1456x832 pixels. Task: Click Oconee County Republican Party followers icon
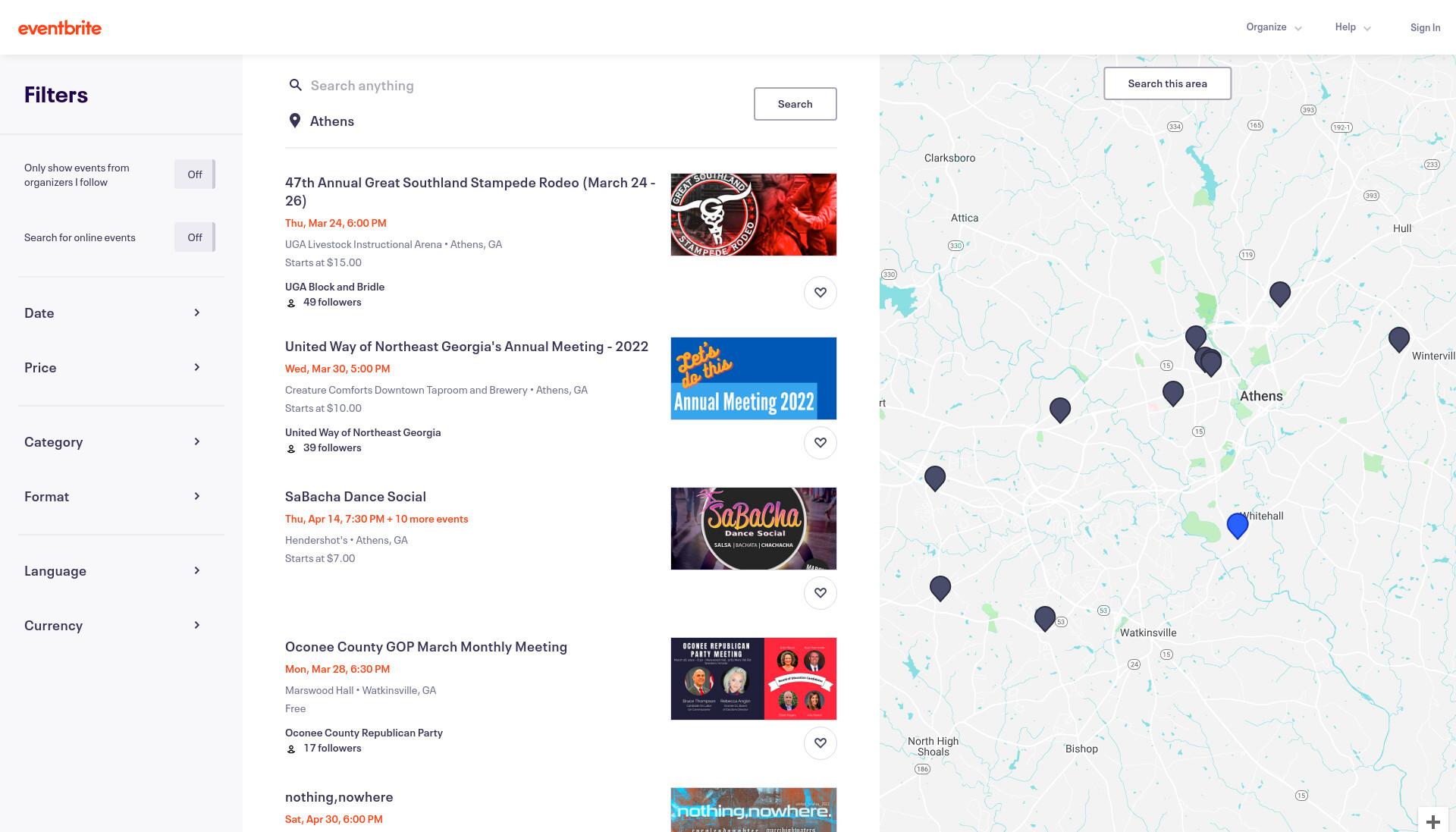[291, 749]
